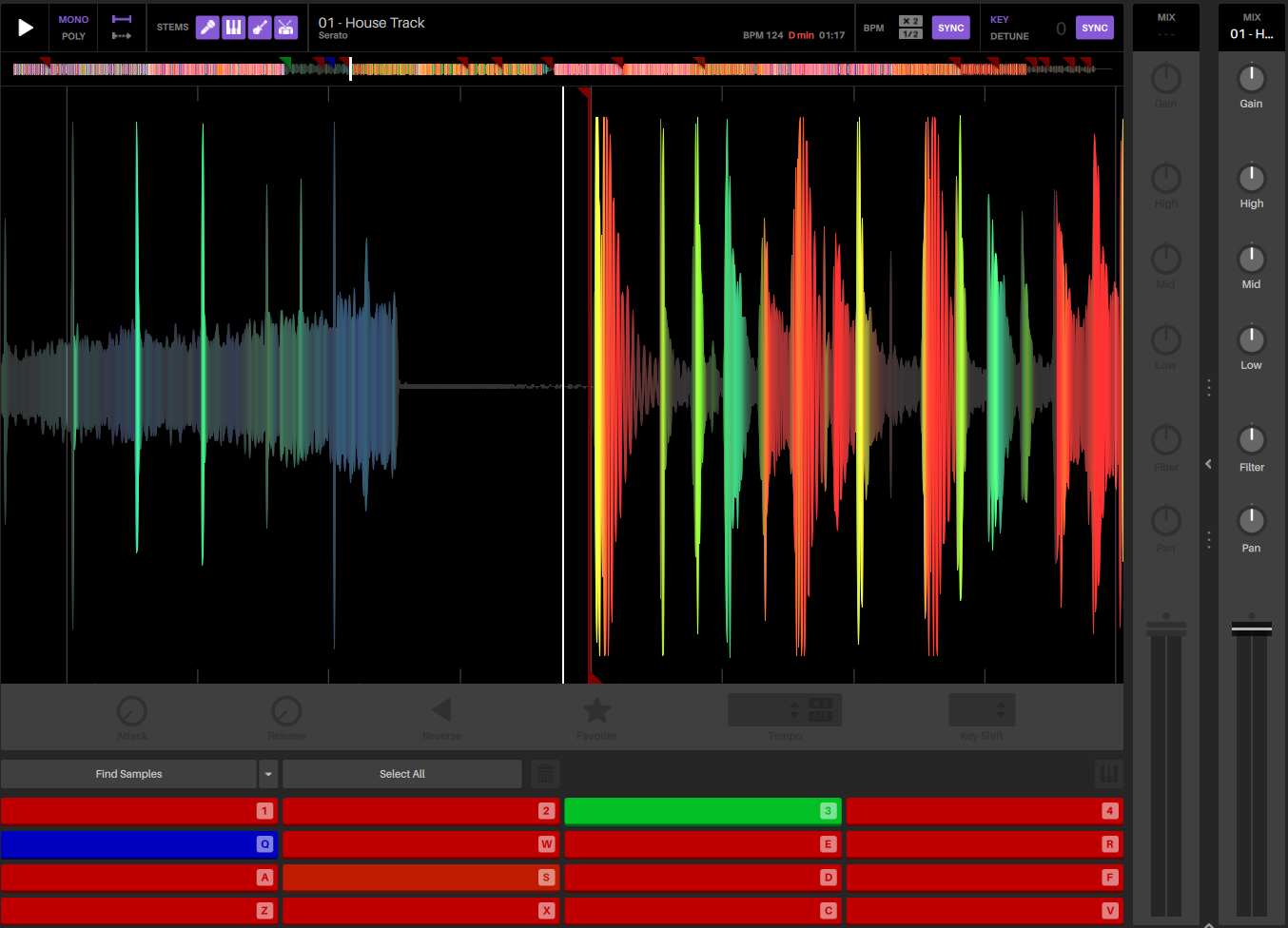Select green pad 3
Viewport: 1288px width, 928px height.
702,811
